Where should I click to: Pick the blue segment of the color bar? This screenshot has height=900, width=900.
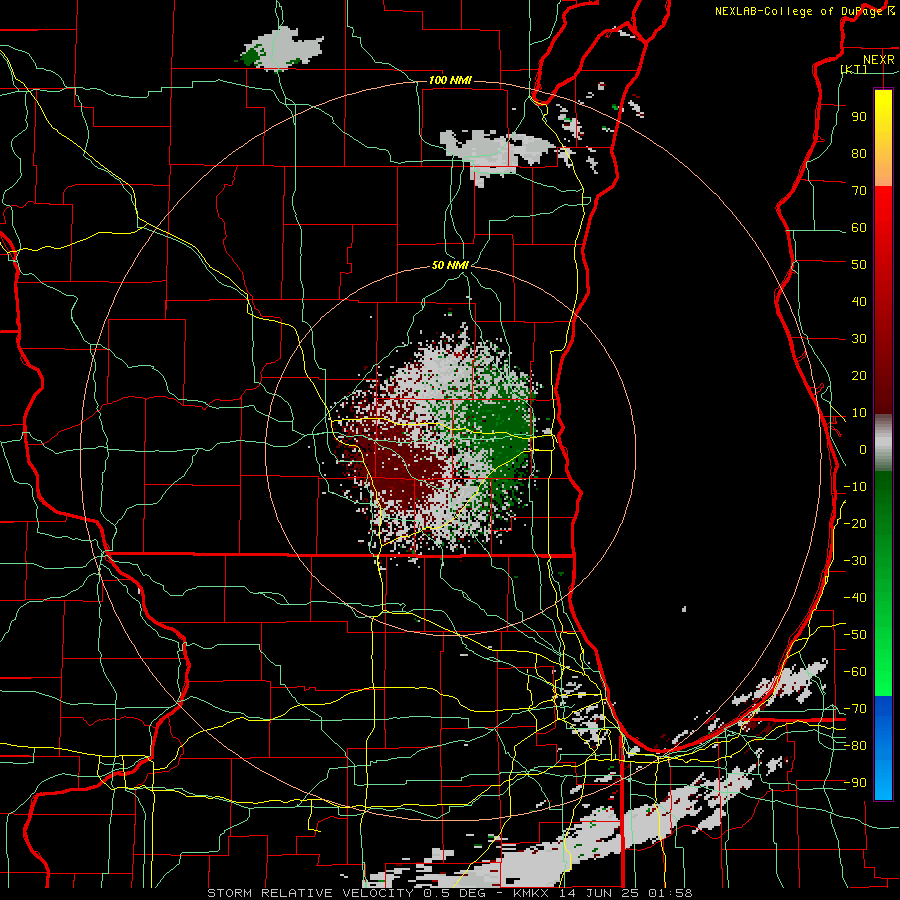click(x=883, y=747)
